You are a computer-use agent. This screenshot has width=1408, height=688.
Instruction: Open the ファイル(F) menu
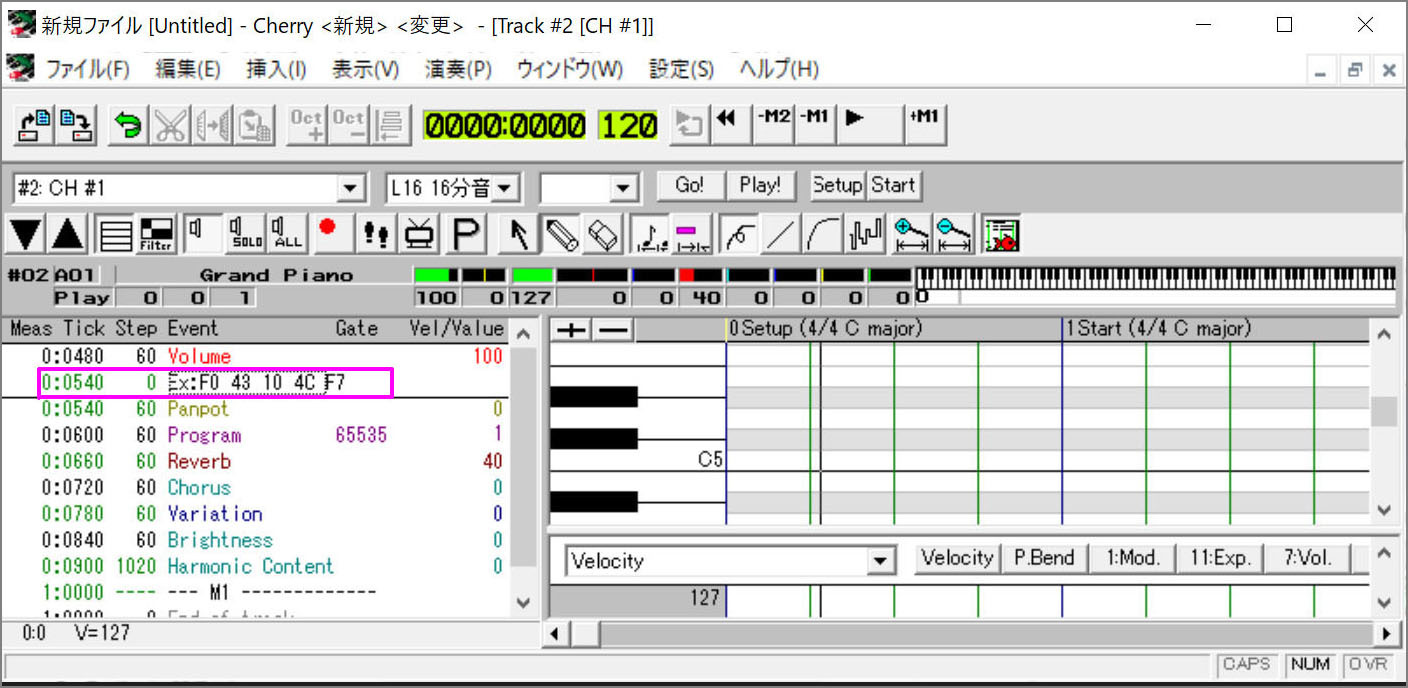click(88, 69)
